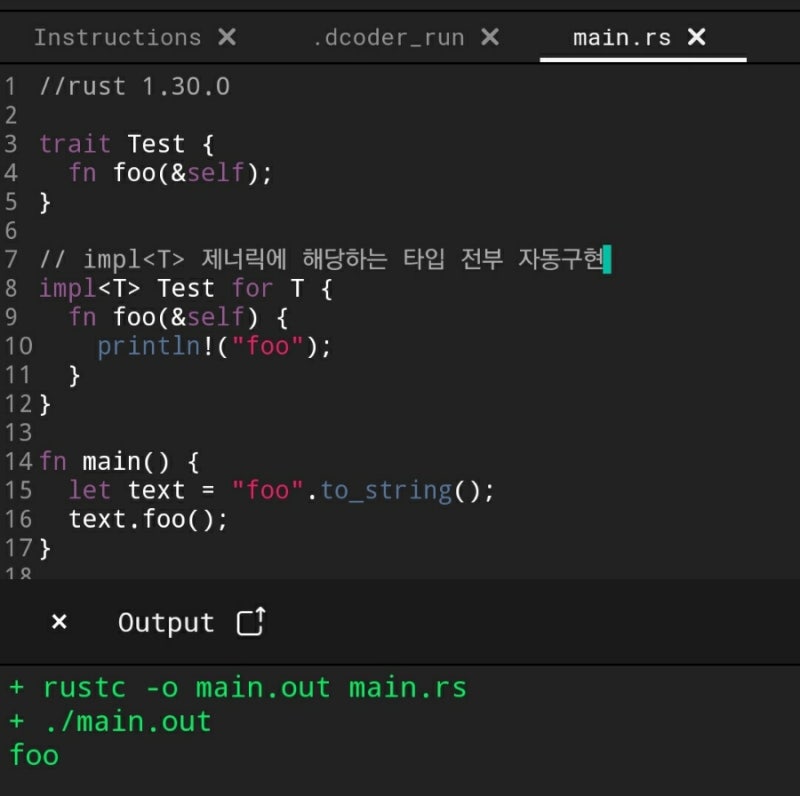Screen dimensions: 800x796
Task: Place cursor on the //rust 1.30.0 comment
Action: point(134,87)
